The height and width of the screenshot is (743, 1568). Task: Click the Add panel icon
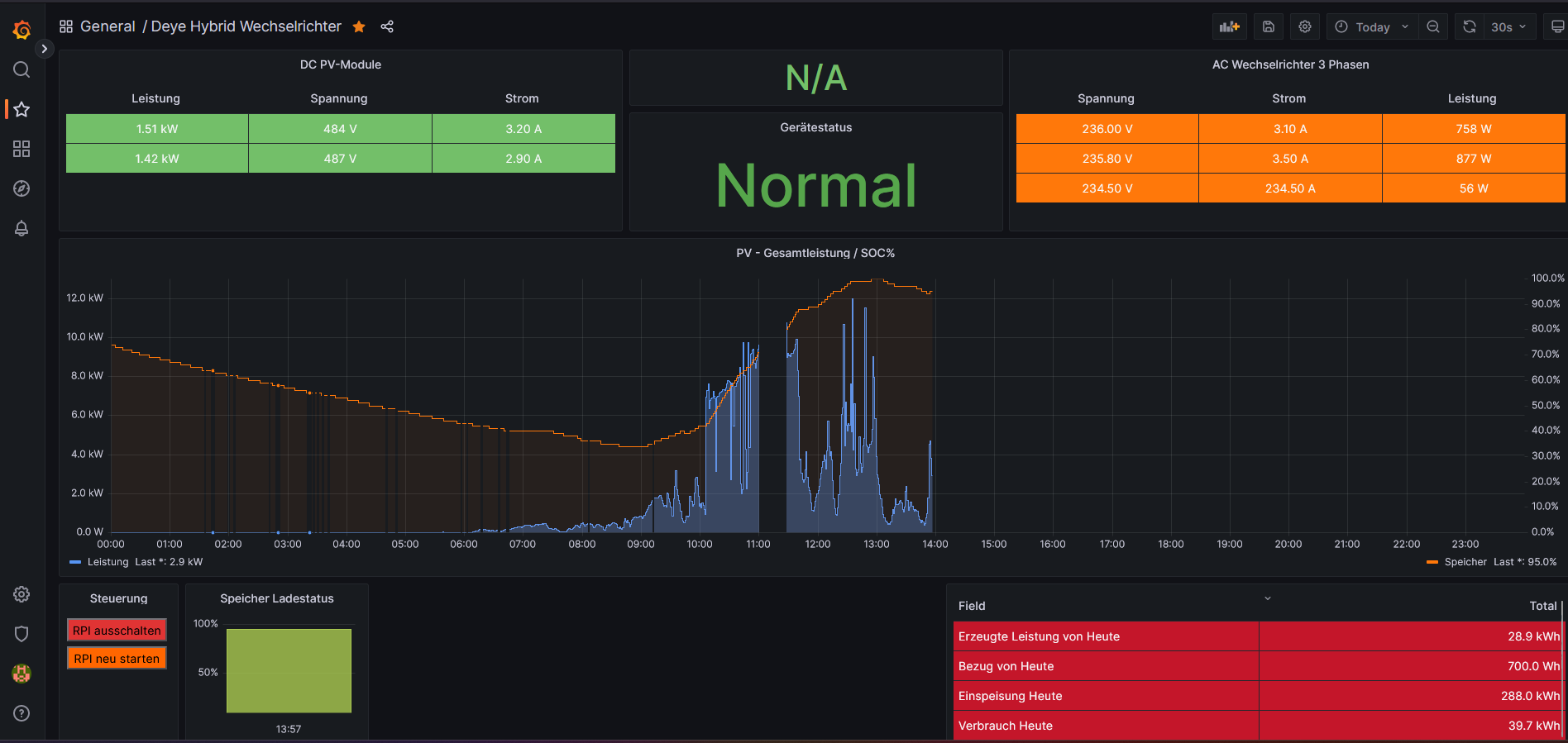coord(1229,26)
